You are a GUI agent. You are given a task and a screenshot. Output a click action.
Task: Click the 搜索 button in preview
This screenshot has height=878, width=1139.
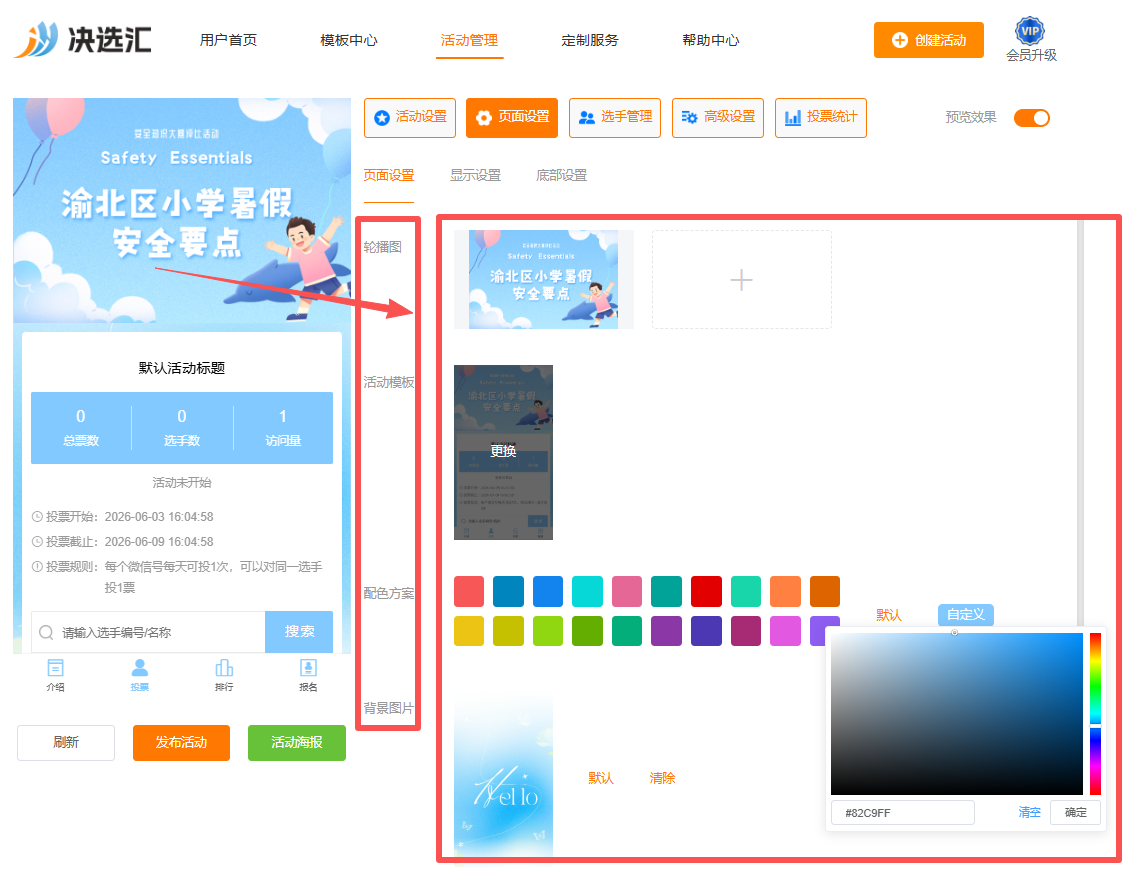point(299,632)
